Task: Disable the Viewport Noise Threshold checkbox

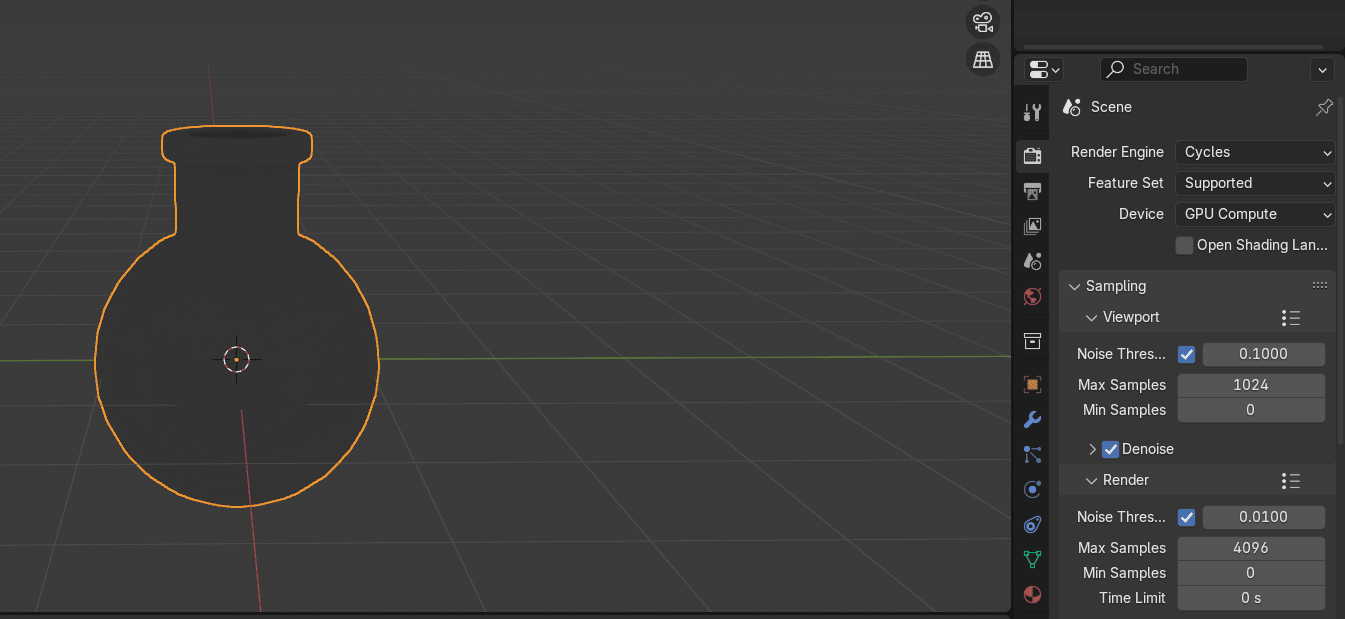Action: (x=1187, y=354)
